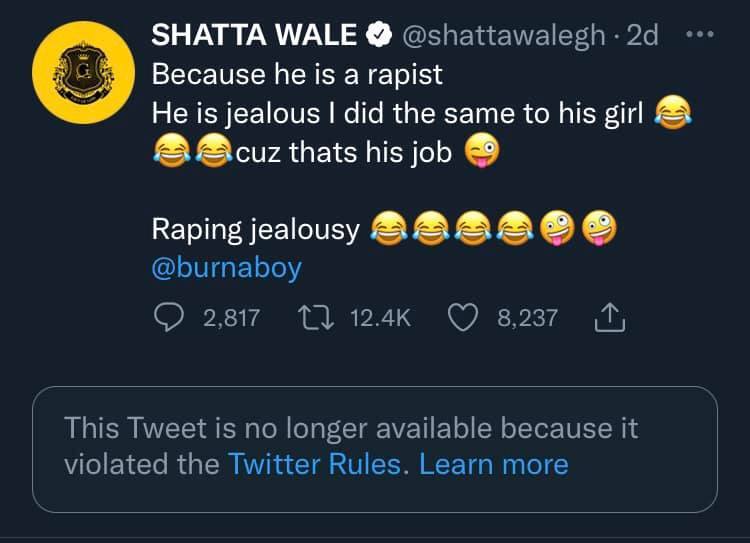Open the Twitter Rules link
Screen dimensions: 750x543
click(314, 464)
